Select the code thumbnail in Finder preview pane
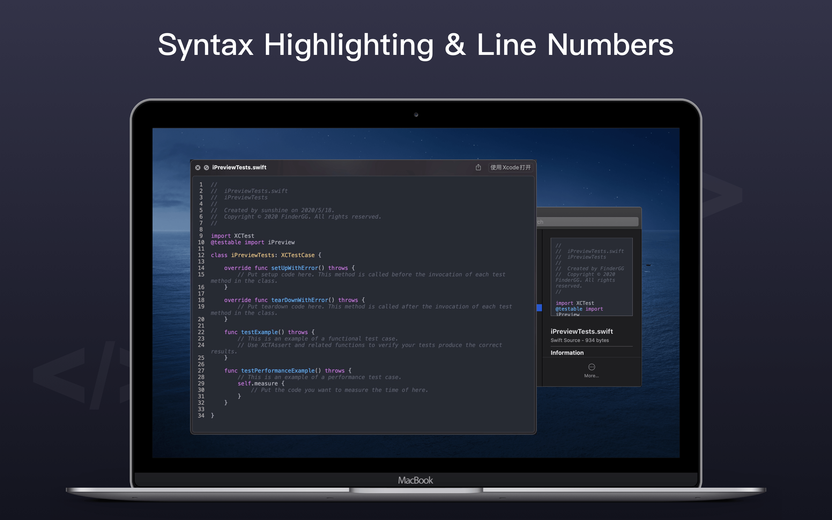 [x=592, y=277]
